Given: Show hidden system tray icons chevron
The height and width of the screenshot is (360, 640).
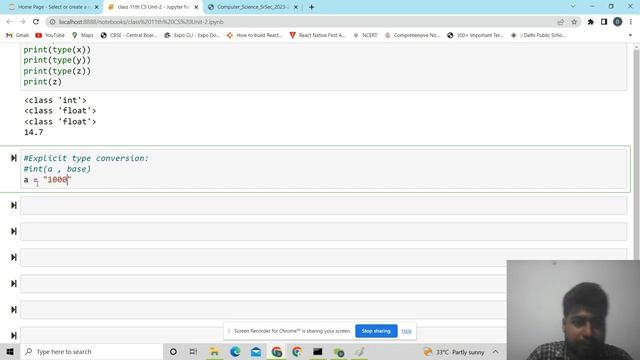Looking at the screenshot, I should (495, 352).
